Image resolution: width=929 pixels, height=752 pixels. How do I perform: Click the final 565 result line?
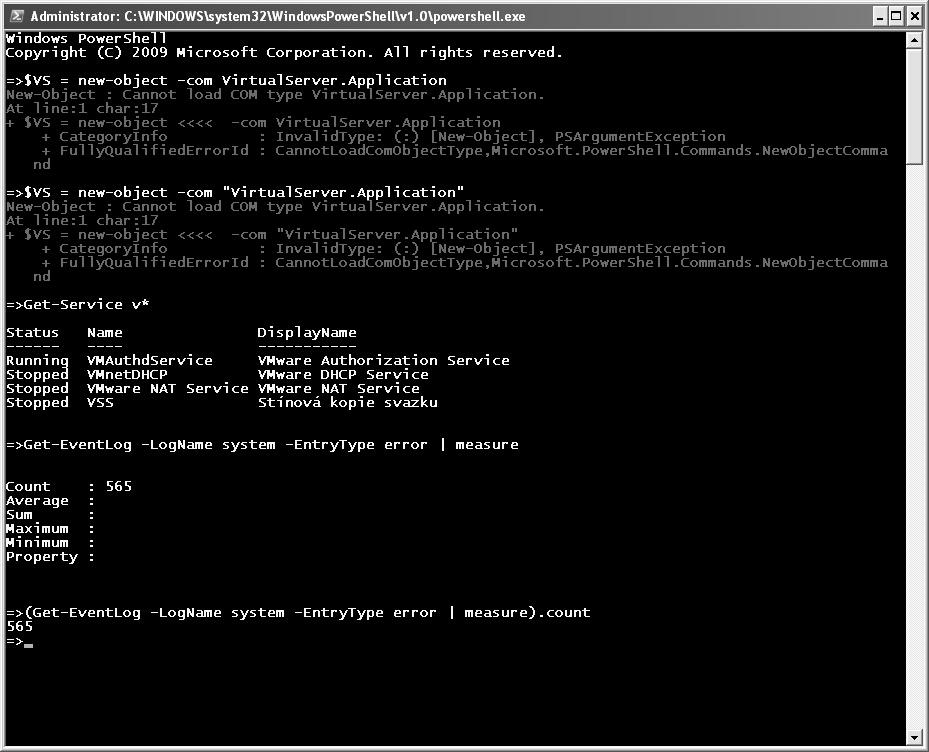[19, 627]
